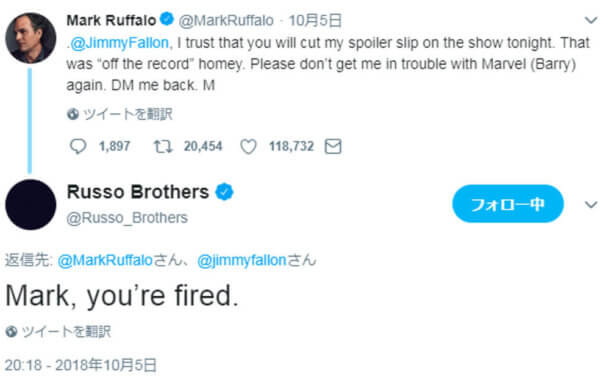This screenshot has width=600, height=384.
Task: Click globe icon beside first translate link
Action: click(73, 114)
